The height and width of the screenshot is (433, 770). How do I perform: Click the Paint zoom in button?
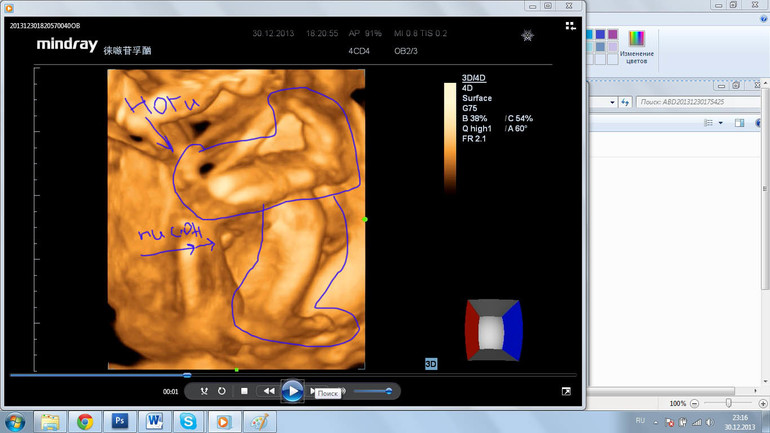point(764,403)
